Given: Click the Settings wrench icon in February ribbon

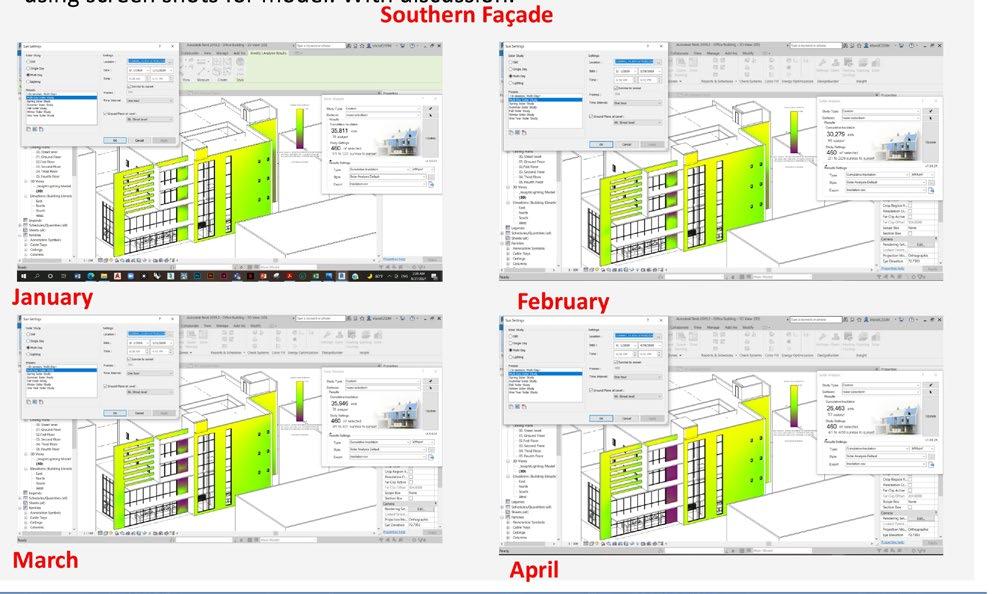Looking at the screenshot, I should pos(823,63).
